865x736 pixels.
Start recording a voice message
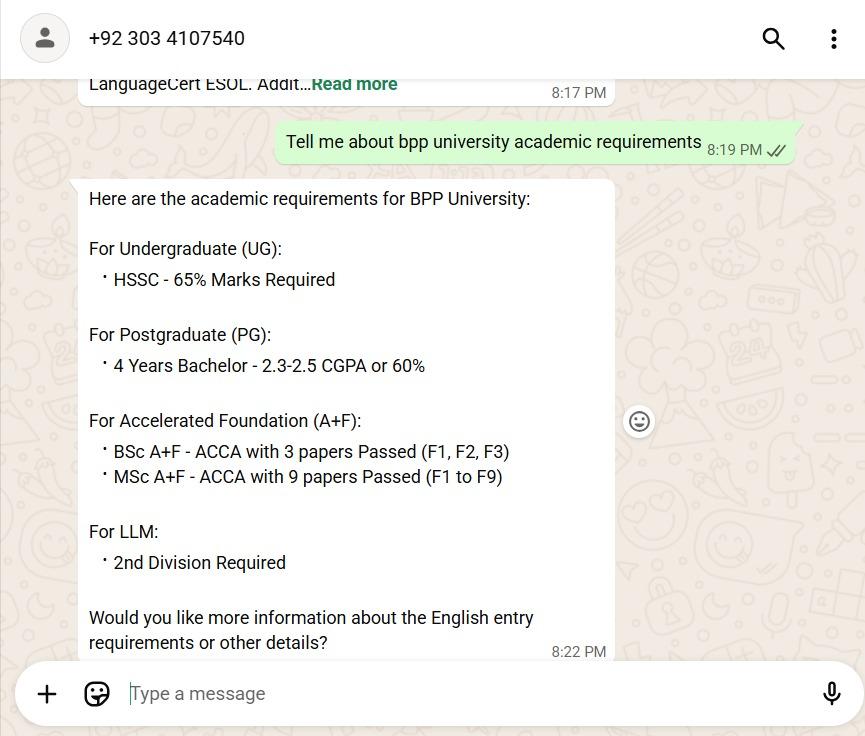[831, 693]
